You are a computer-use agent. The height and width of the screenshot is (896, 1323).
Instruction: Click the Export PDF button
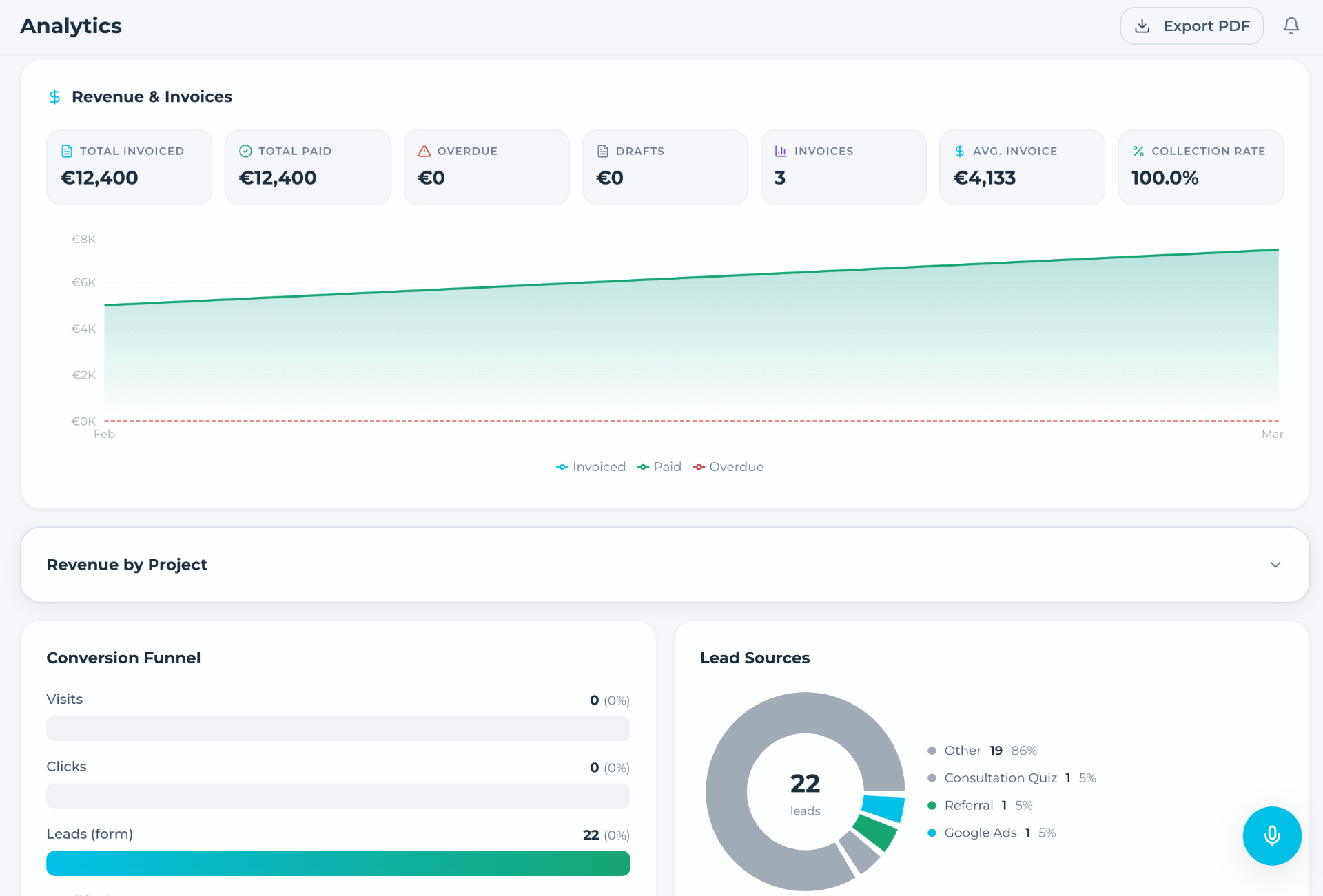(1191, 26)
